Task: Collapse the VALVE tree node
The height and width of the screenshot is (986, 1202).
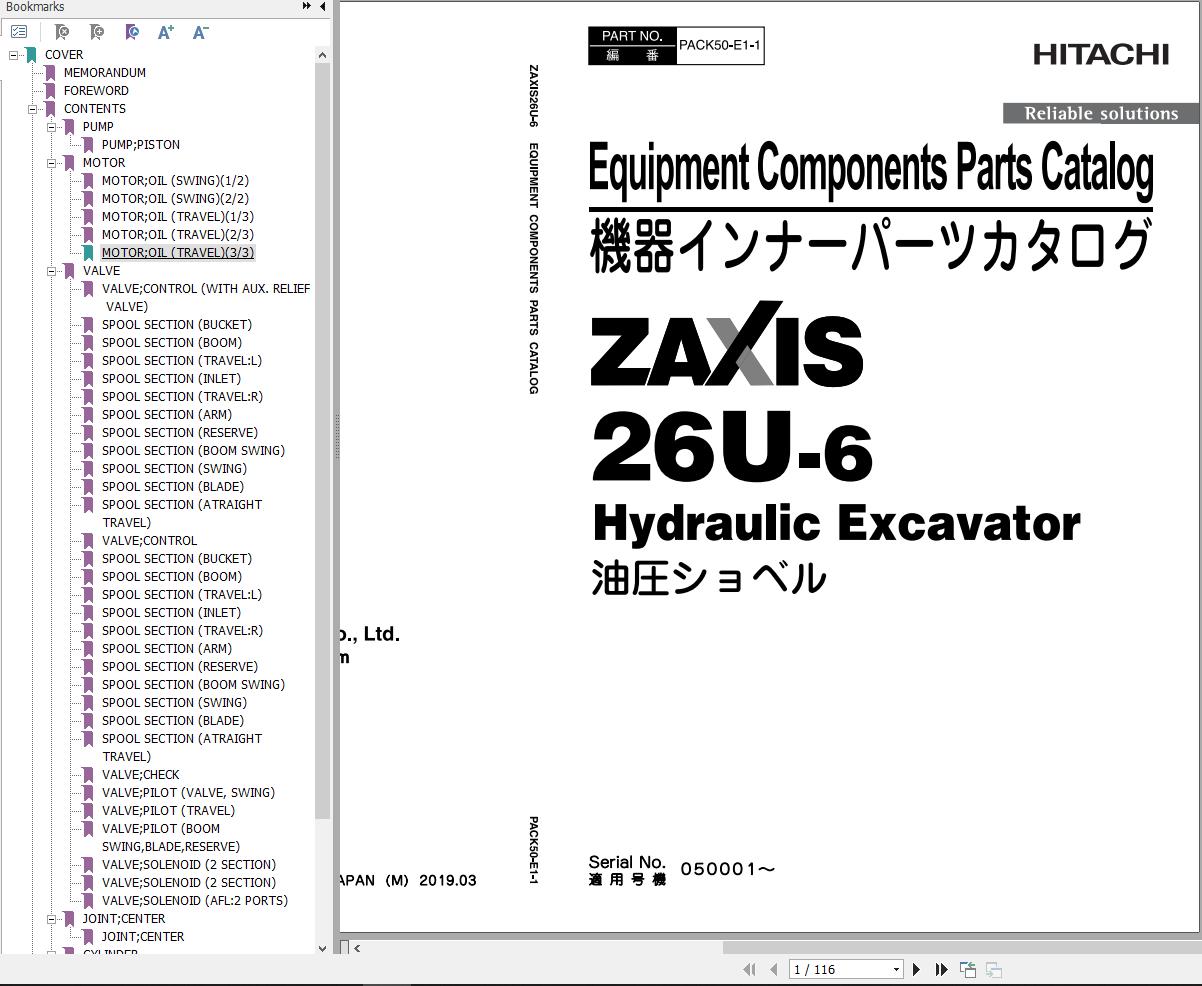Action: [52, 271]
